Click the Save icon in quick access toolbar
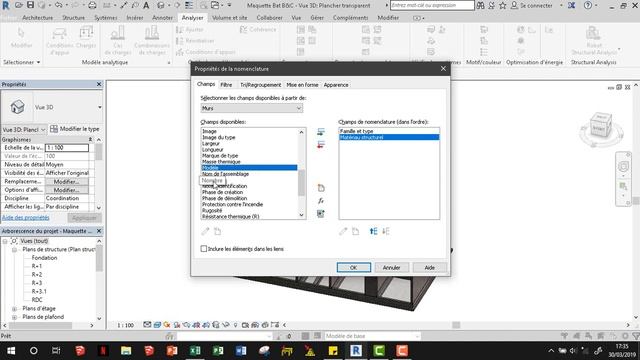Viewport: 640px width, 360px height. click(x=30, y=5)
